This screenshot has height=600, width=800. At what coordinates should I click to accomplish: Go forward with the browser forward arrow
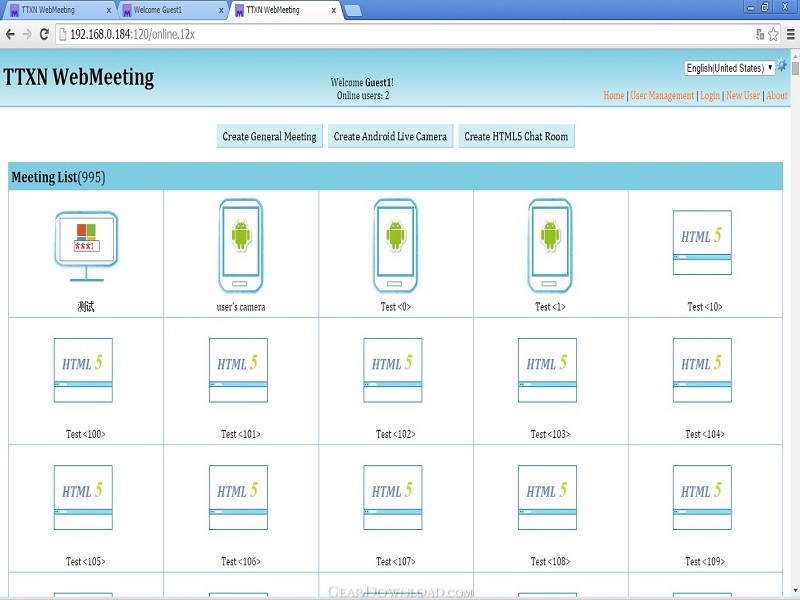(27, 35)
